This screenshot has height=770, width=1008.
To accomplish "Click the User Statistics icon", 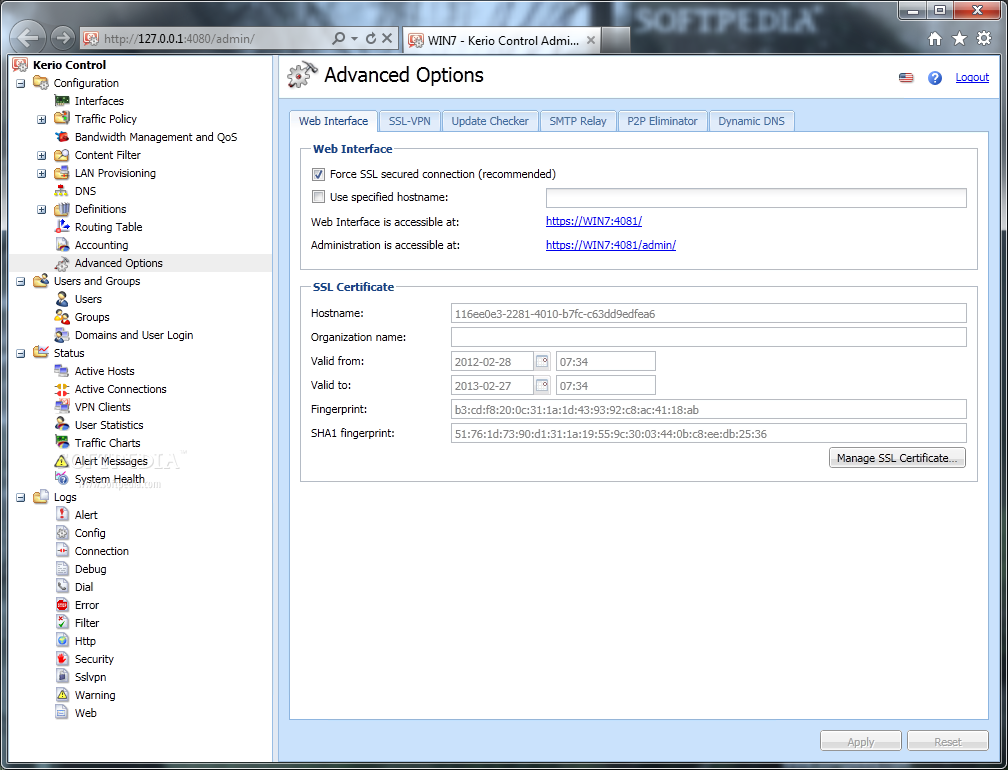I will (62, 425).
